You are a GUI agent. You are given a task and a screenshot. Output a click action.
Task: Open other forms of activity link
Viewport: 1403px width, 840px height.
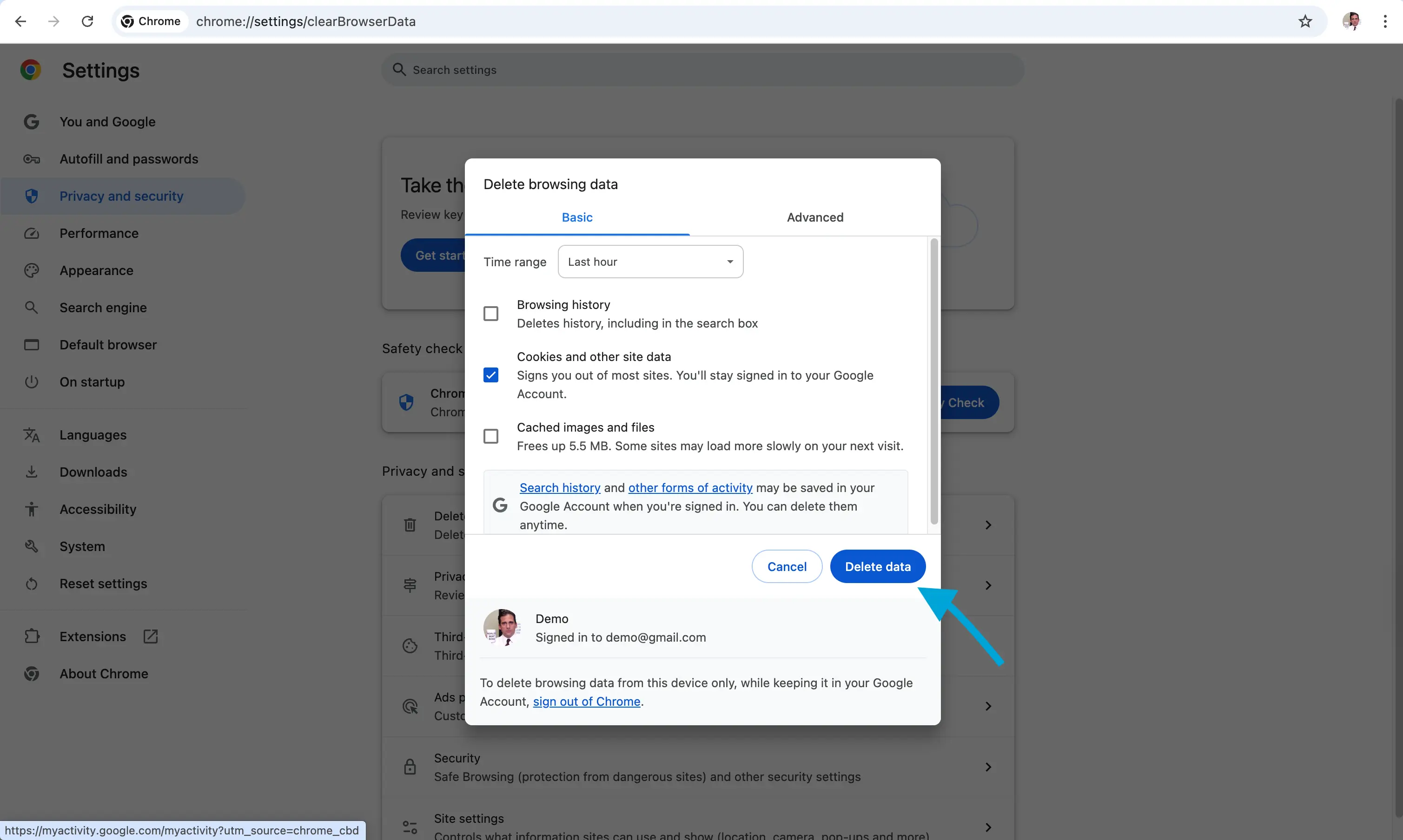tap(690, 488)
